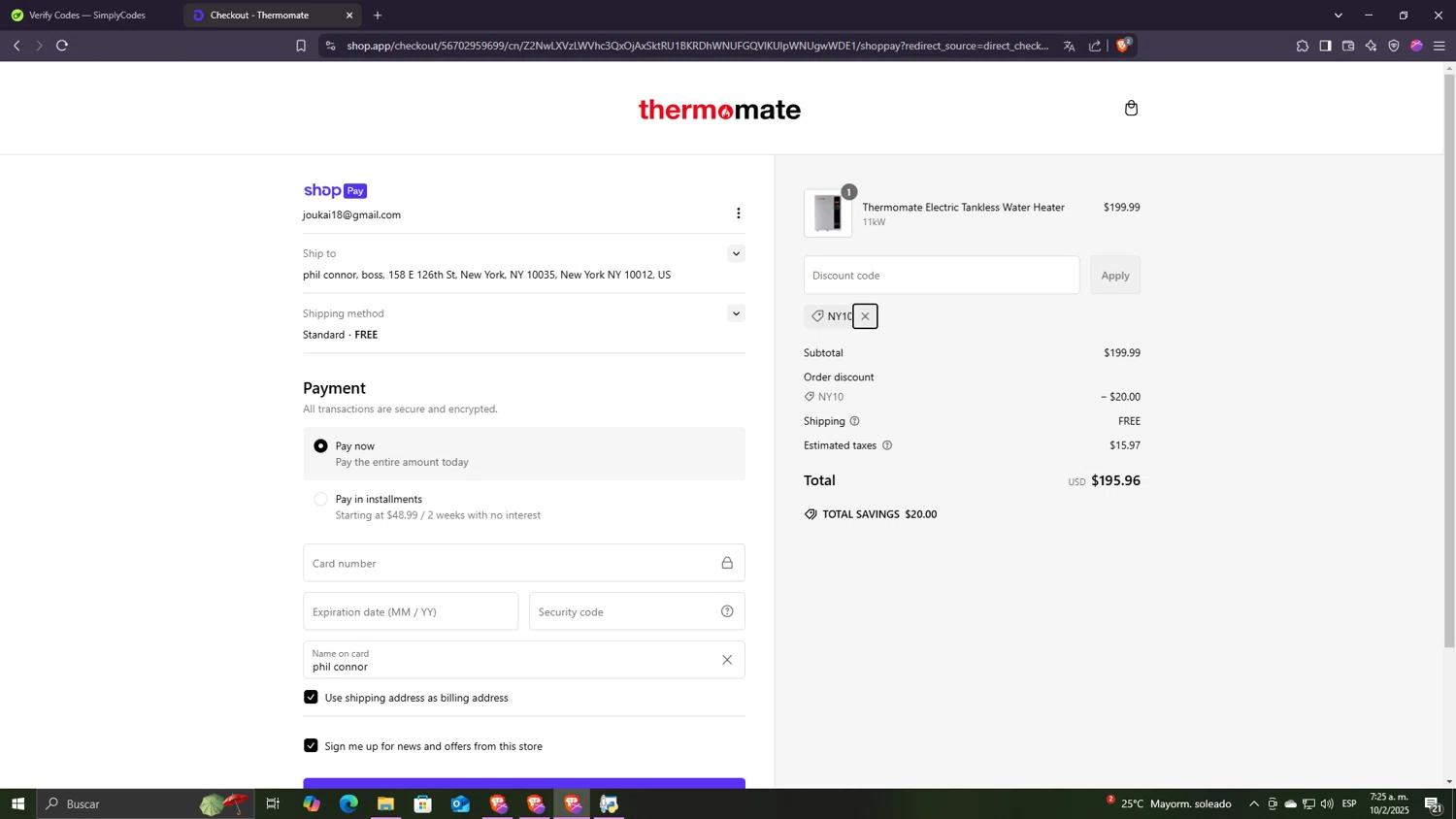Click the Apply discount button

pos(1115,276)
